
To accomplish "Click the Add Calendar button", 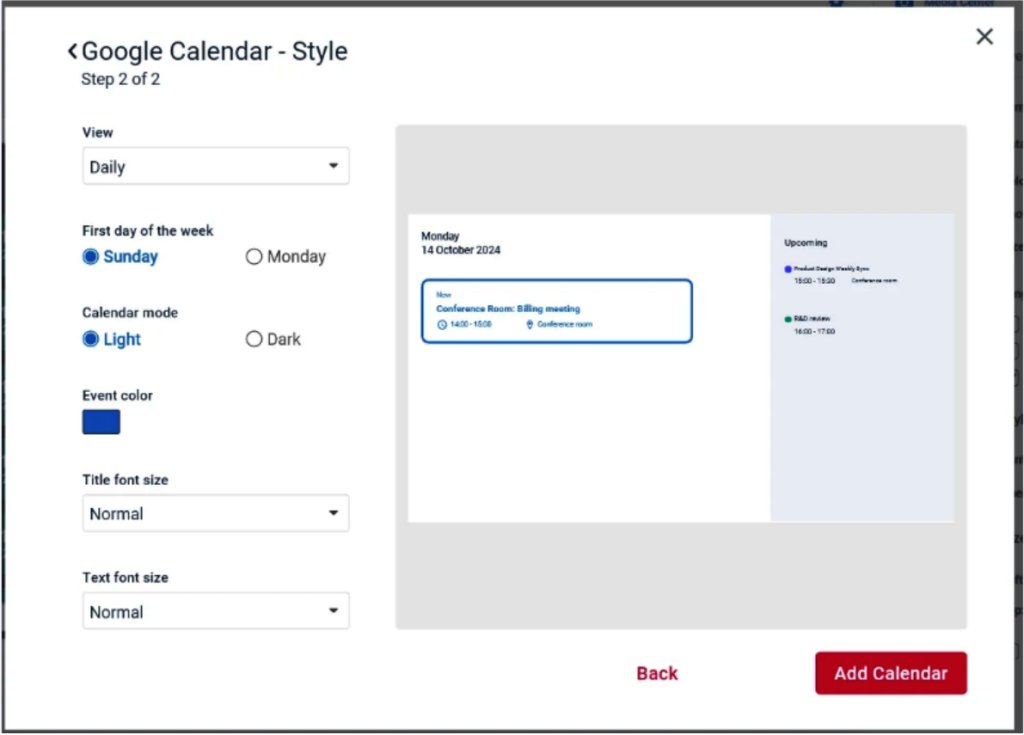I will click(x=890, y=673).
